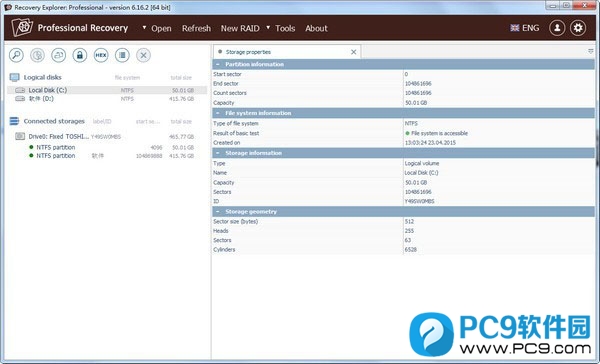Click the user account icon
The height and width of the screenshot is (364, 600).
click(557, 28)
